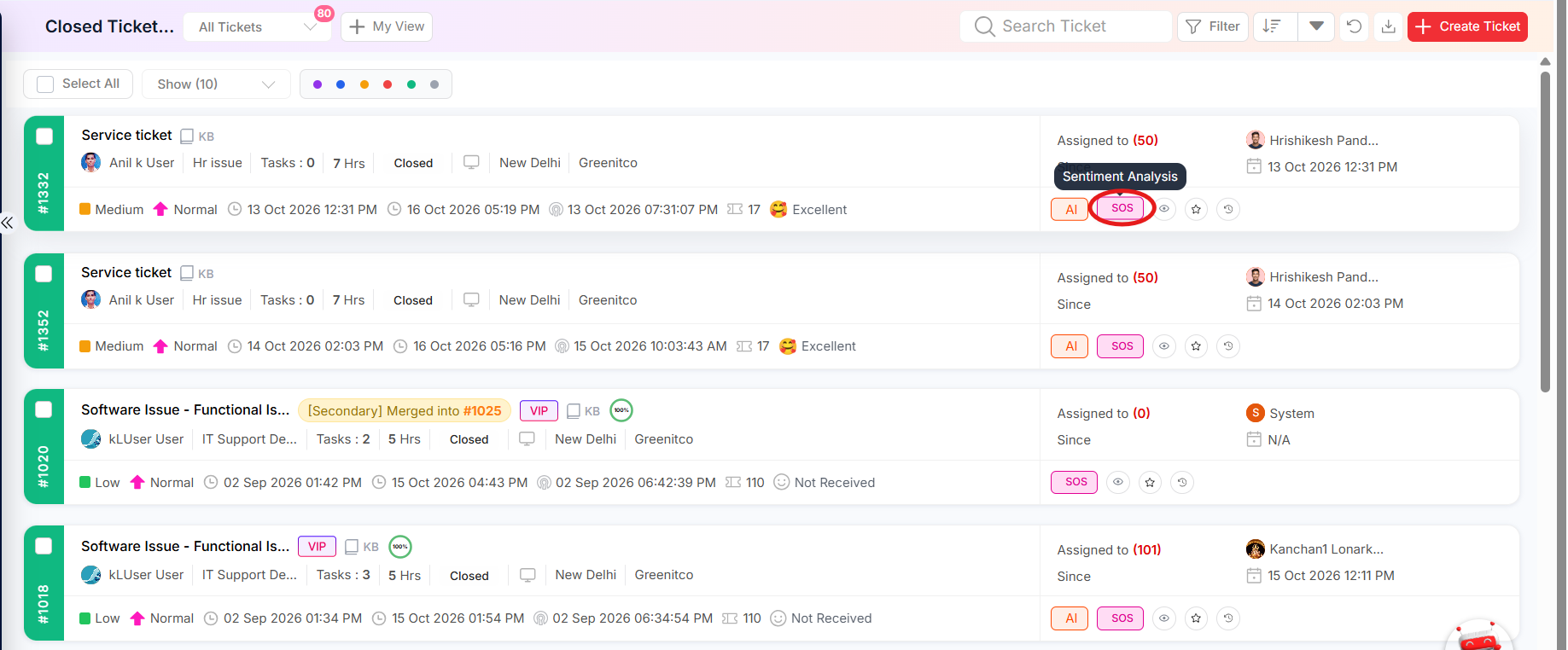Star ticket #1020 as favorite
Viewport: 1568px width, 650px height.
pos(1150,483)
